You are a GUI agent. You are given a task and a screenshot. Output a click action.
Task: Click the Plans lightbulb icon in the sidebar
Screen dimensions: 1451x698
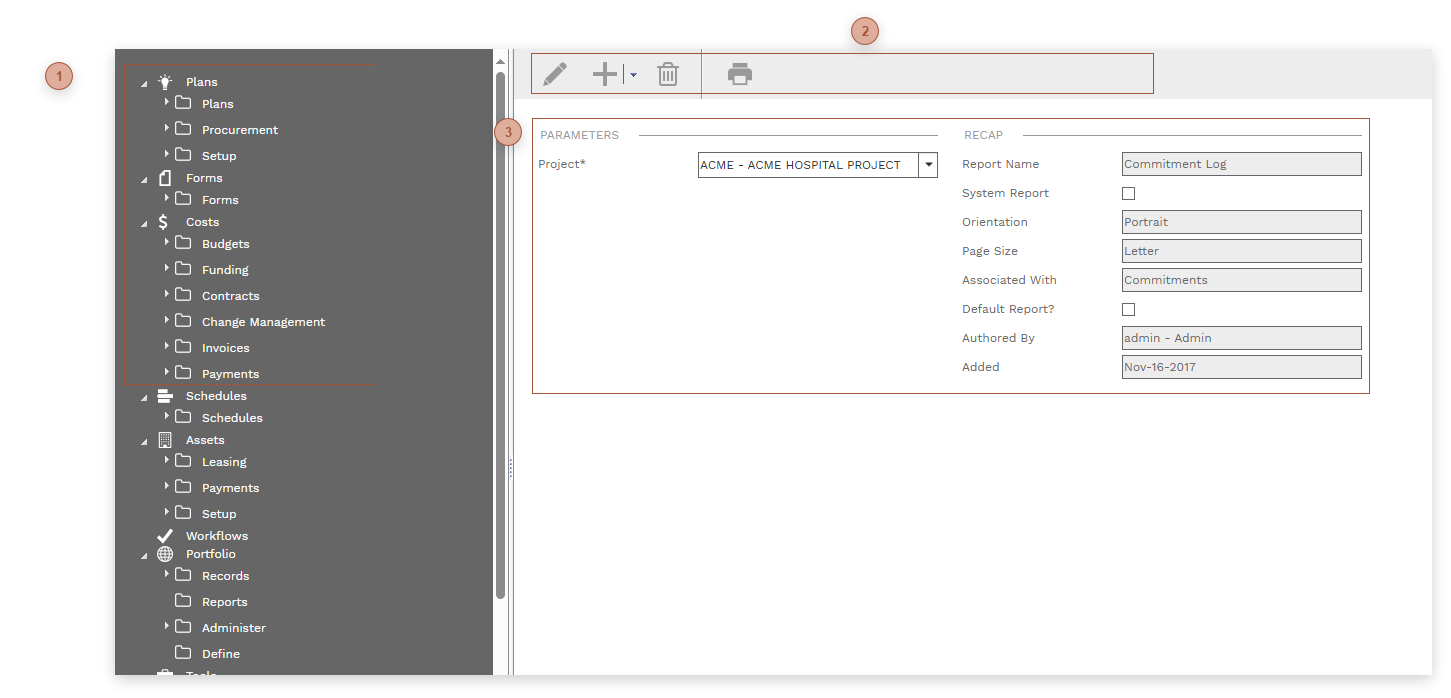point(165,81)
